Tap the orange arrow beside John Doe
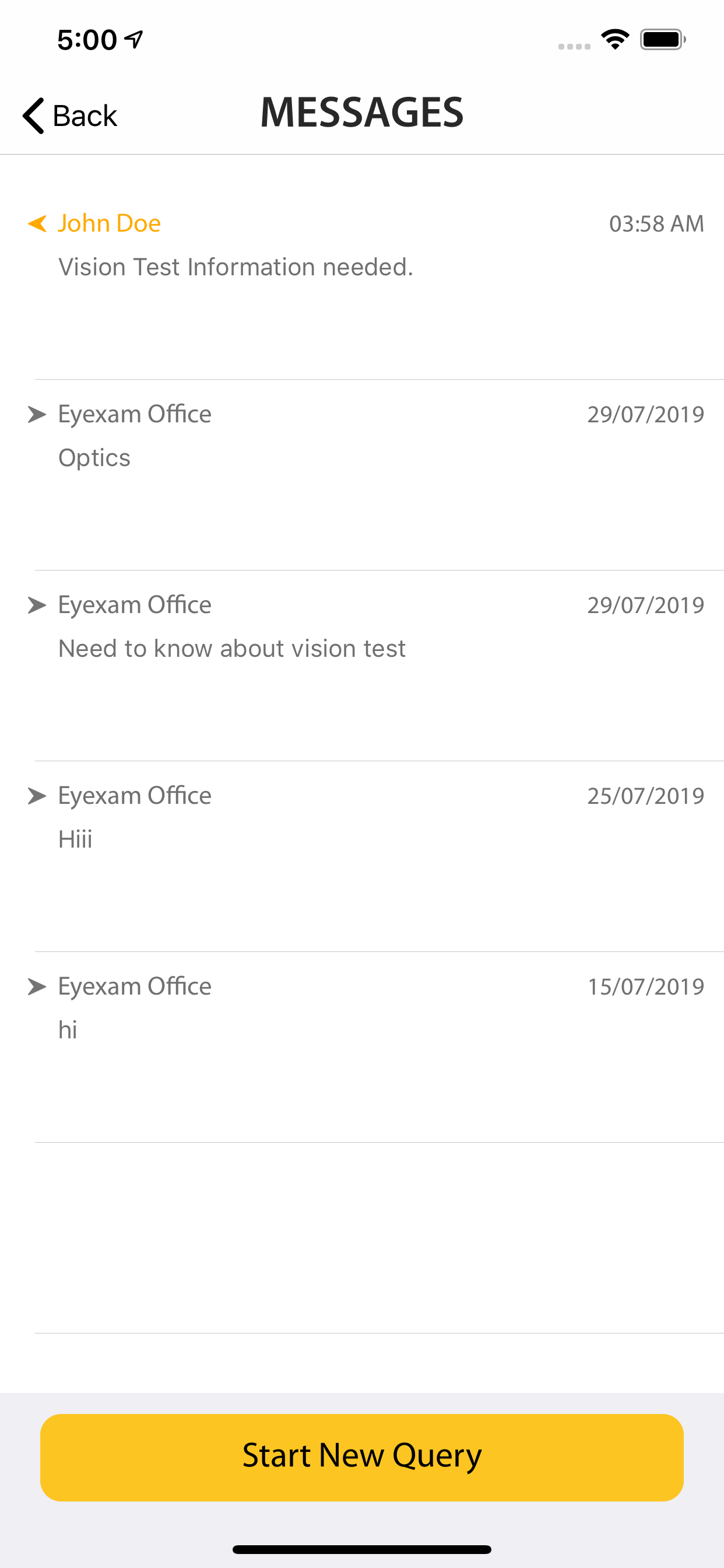The image size is (724, 1568). pyautogui.click(x=38, y=223)
